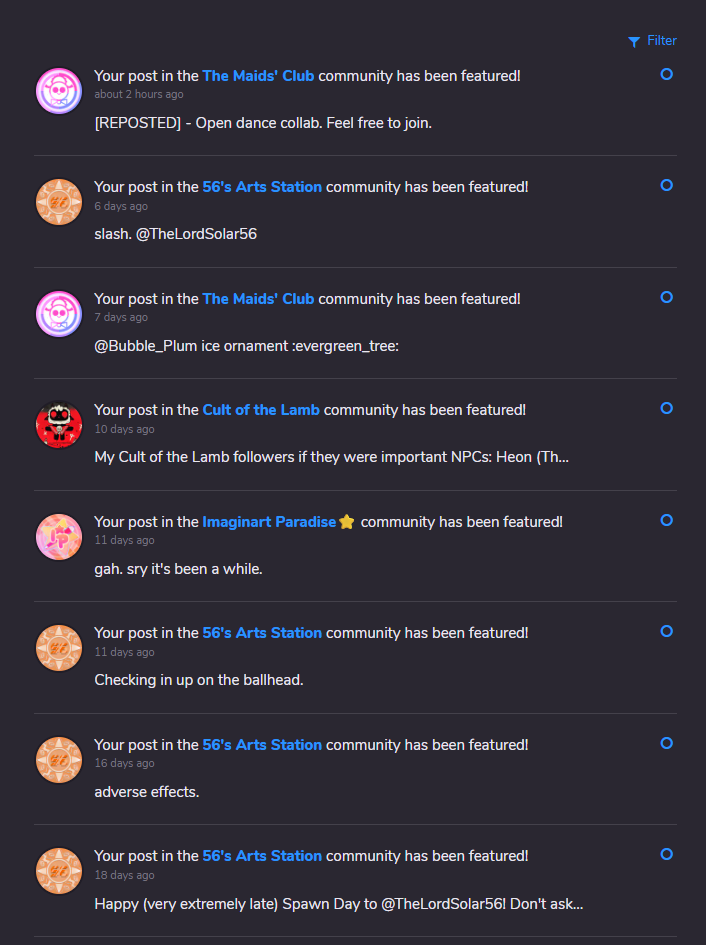The width and height of the screenshot is (706, 945).
Task: Click the avatar beside 'Checking in up on the ballhead'
Action: (58, 648)
